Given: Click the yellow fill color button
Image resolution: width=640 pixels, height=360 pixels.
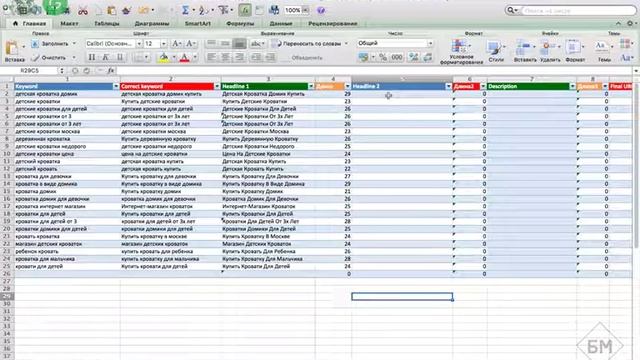Looking at the screenshot, I should [164, 58].
